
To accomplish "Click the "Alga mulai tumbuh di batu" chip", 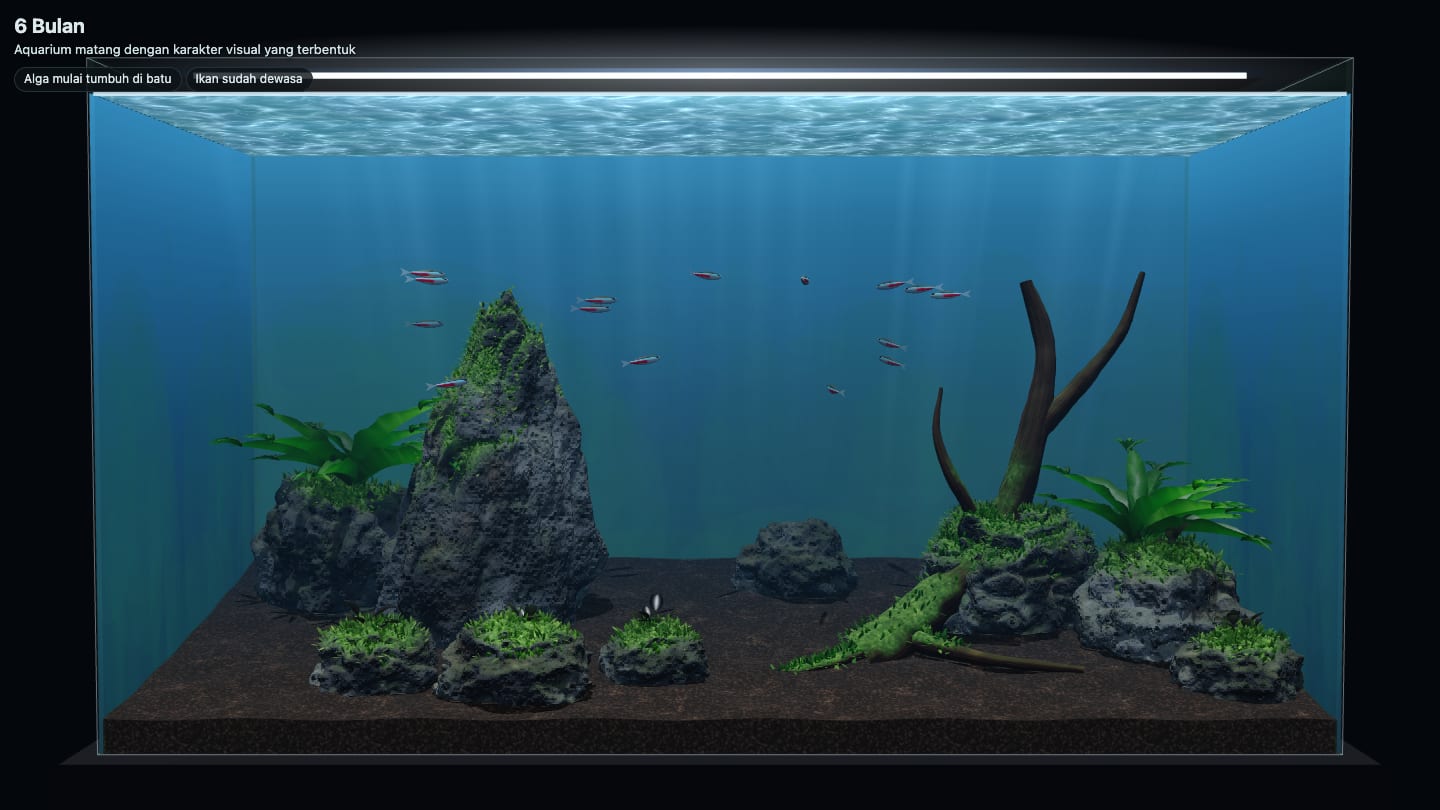I will coord(98,79).
